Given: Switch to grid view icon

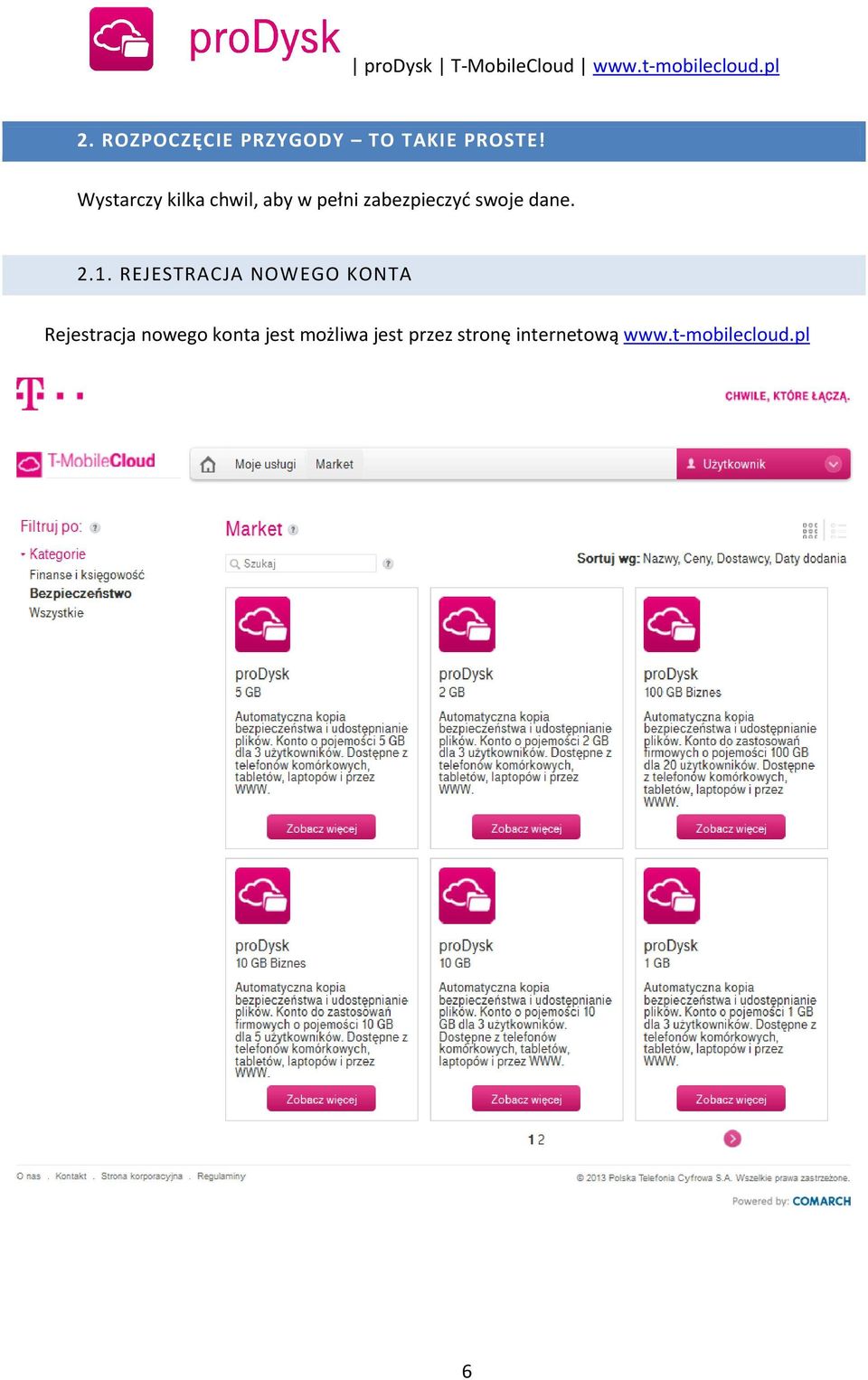Looking at the screenshot, I should tap(810, 531).
